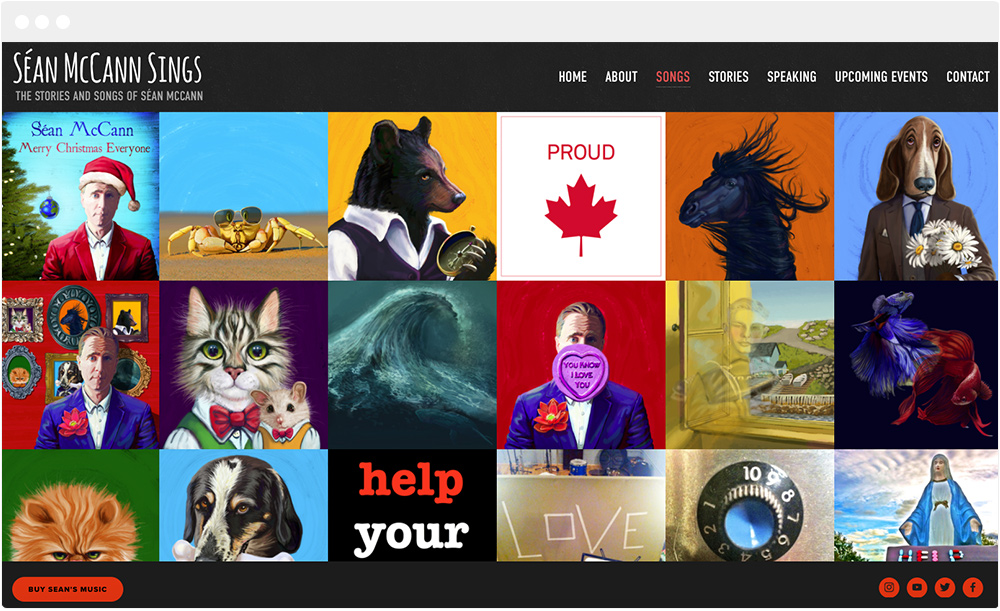The width and height of the screenshot is (1000, 611).
Task: Open the Merry Christmas Everyone album cover
Action: point(80,196)
